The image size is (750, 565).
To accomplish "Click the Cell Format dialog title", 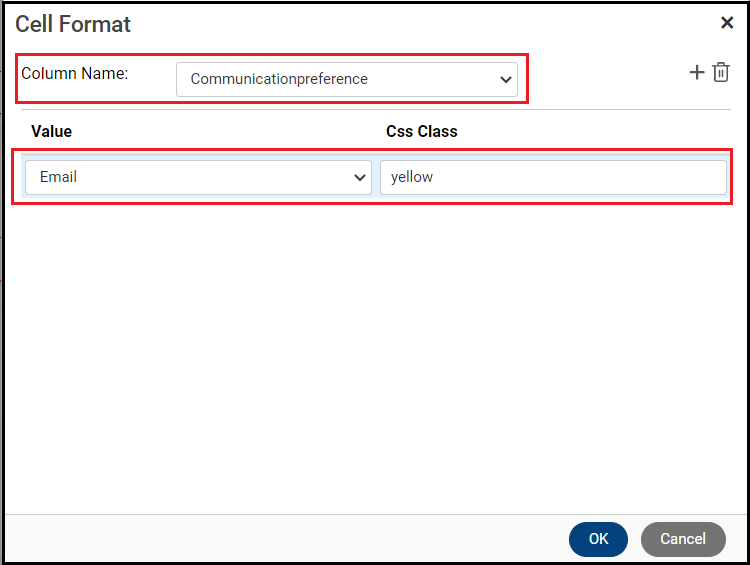I will (x=73, y=24).
